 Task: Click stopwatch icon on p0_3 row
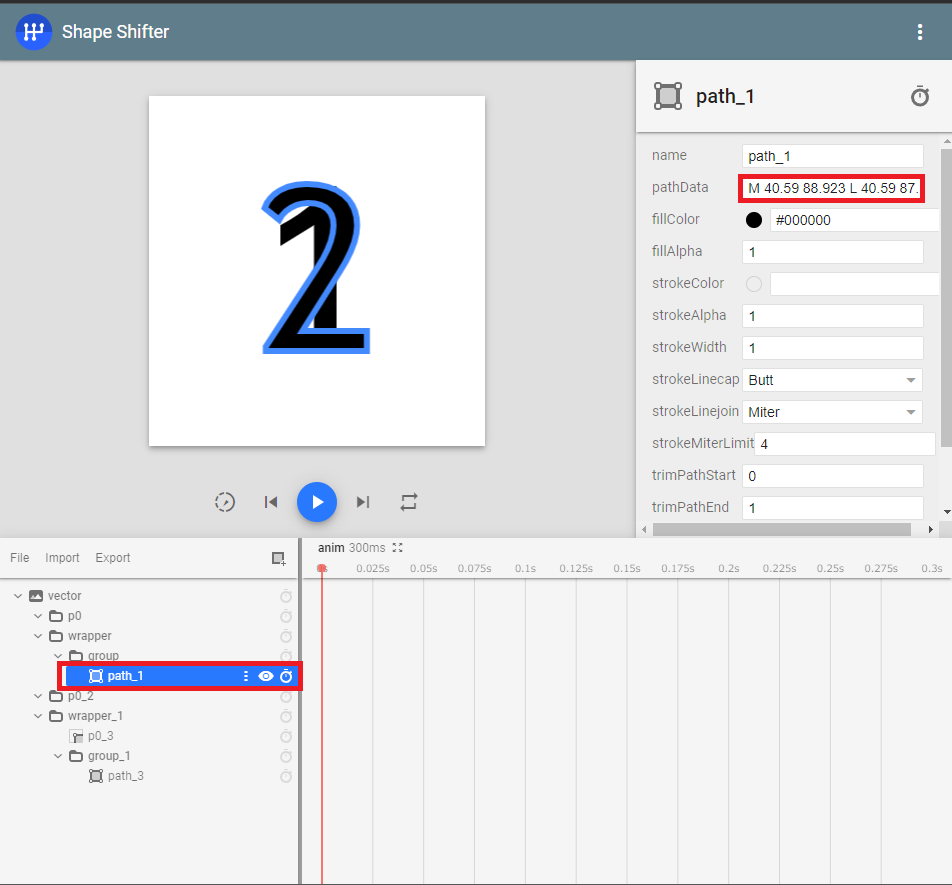tap(286, 736)
